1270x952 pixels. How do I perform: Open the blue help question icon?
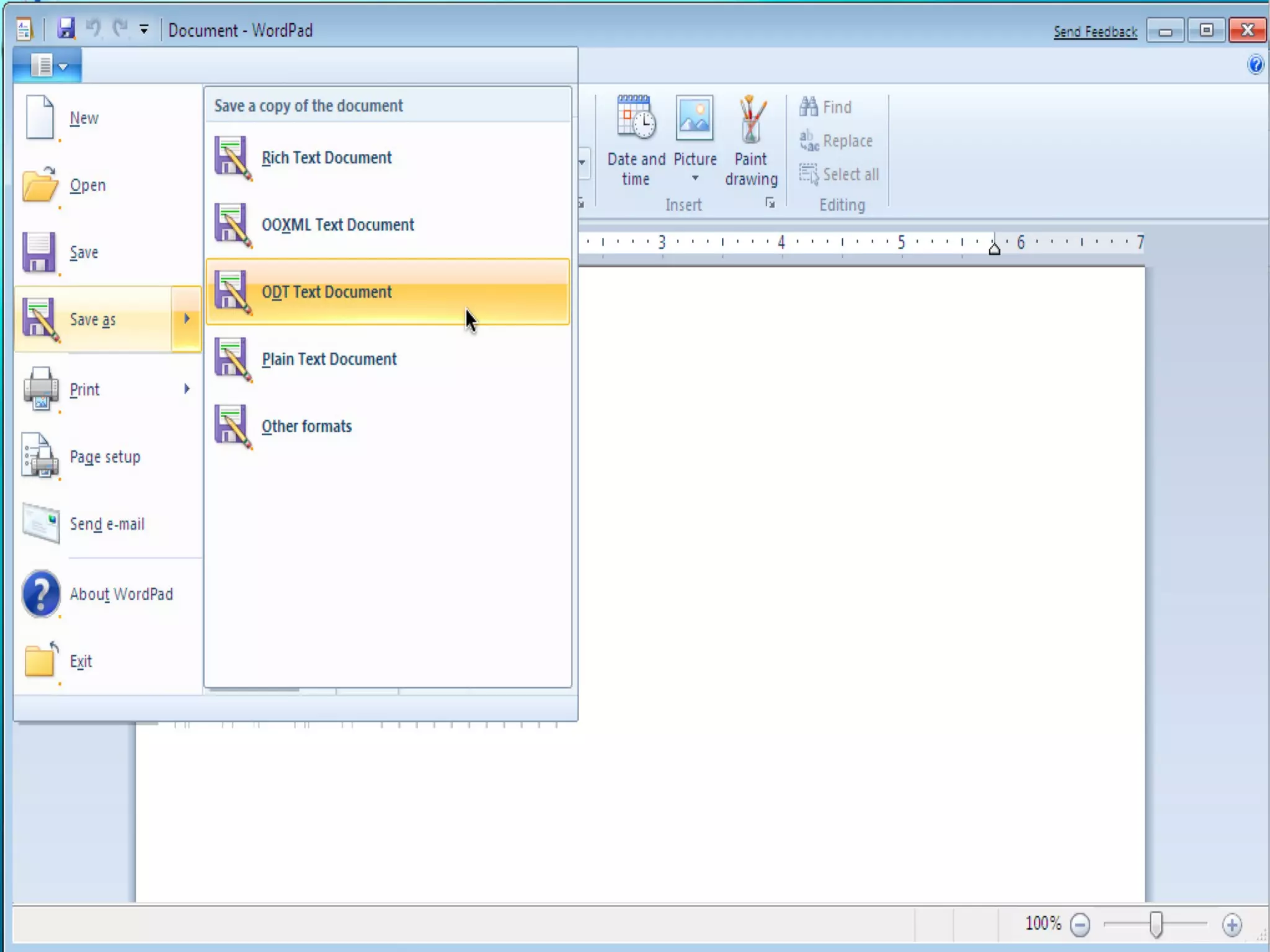coord(1255,65)
